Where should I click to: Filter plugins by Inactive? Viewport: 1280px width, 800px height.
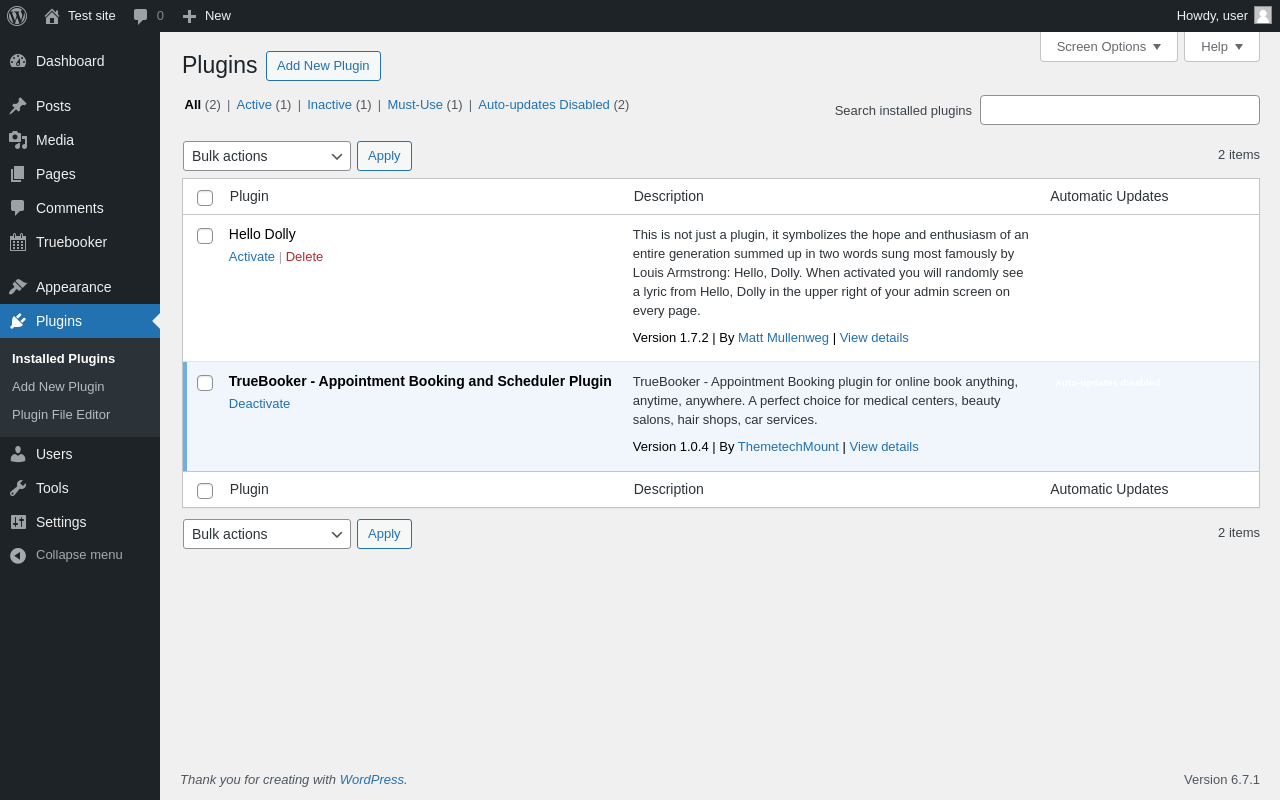tap(329, 104)
